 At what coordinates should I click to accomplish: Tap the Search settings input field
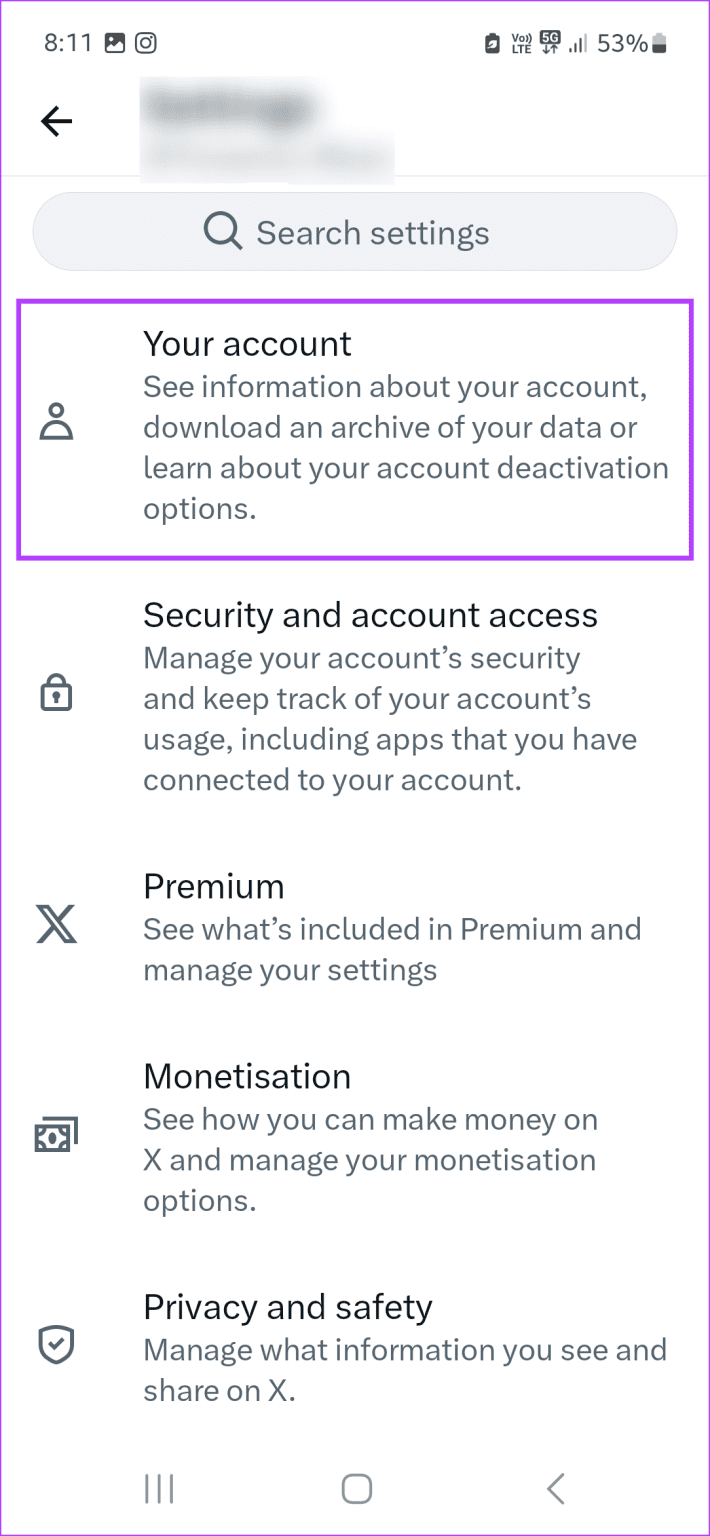click(373, 231)
